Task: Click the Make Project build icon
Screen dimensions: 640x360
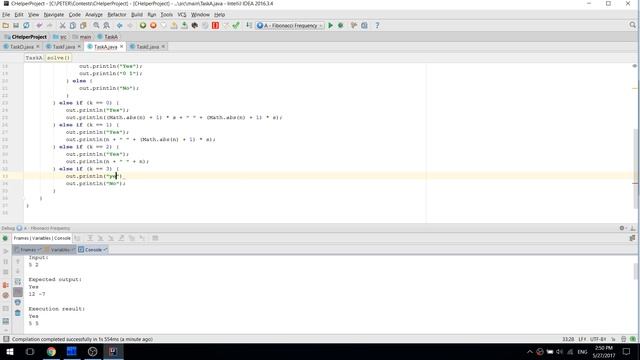Action: click(x=249, y=25)
